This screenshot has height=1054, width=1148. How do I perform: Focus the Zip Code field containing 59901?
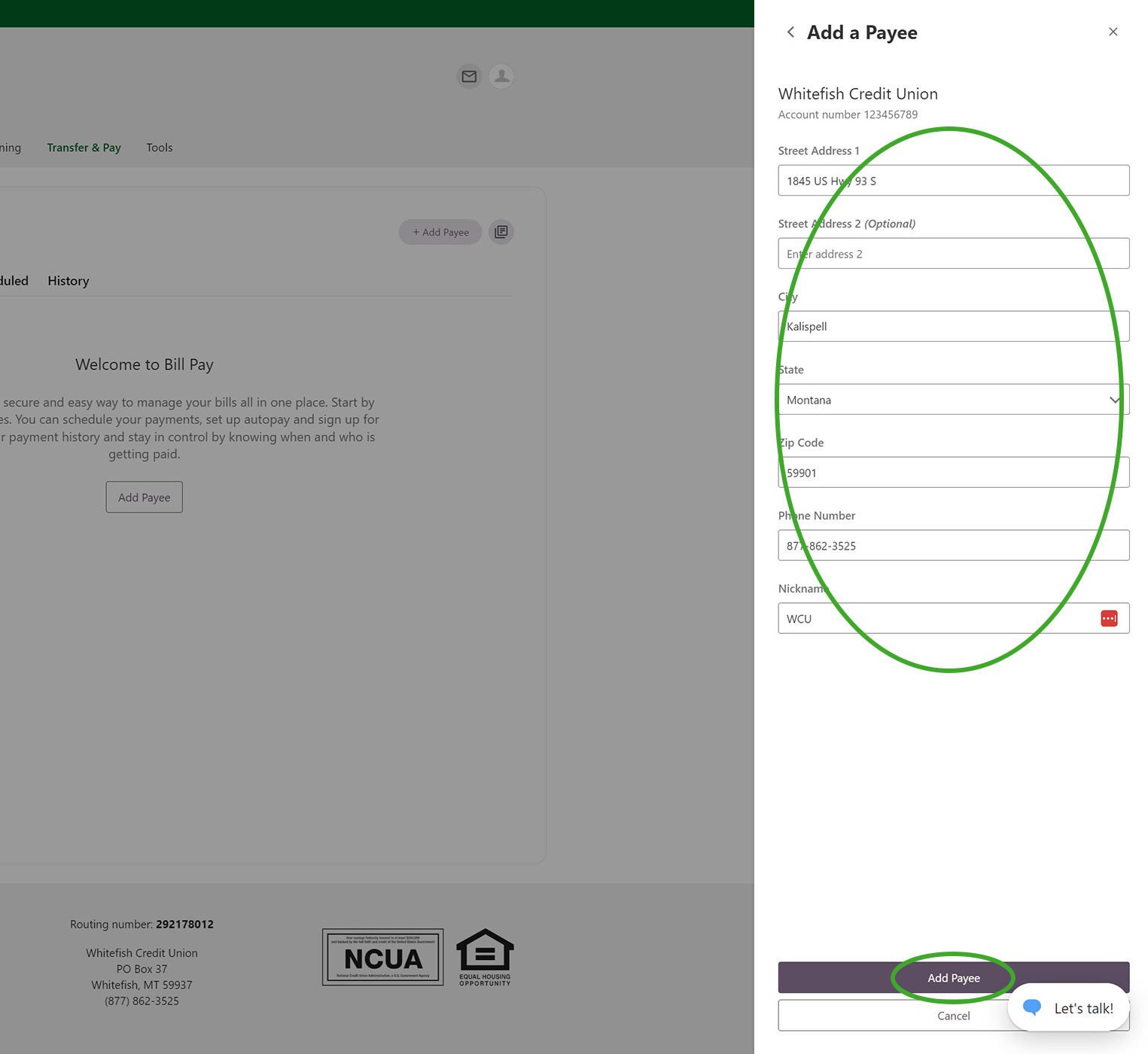(954, 473)
